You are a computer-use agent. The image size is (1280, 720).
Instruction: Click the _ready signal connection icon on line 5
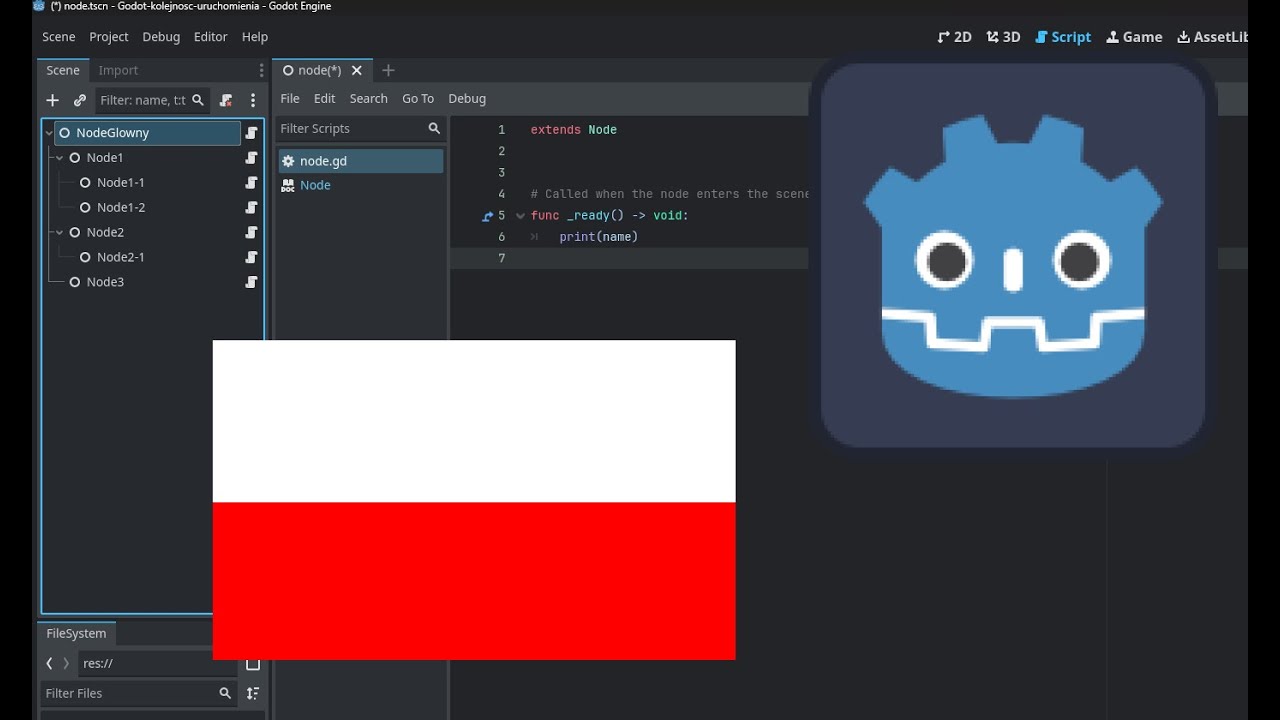[488, 216]
